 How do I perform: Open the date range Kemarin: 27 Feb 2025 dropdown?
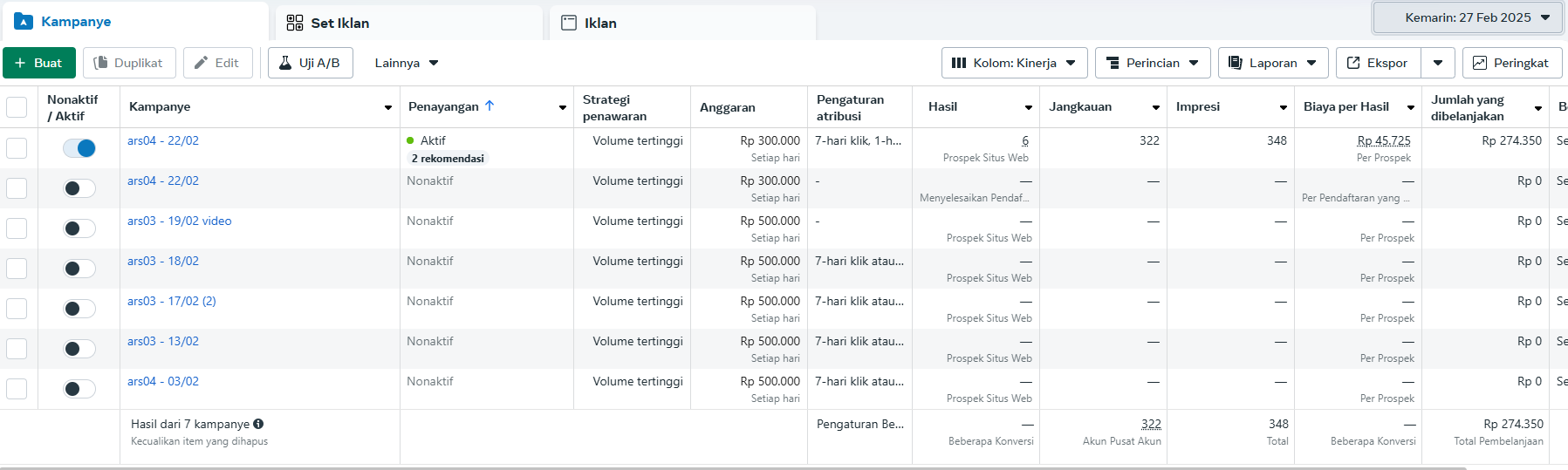pos(1469,17)
